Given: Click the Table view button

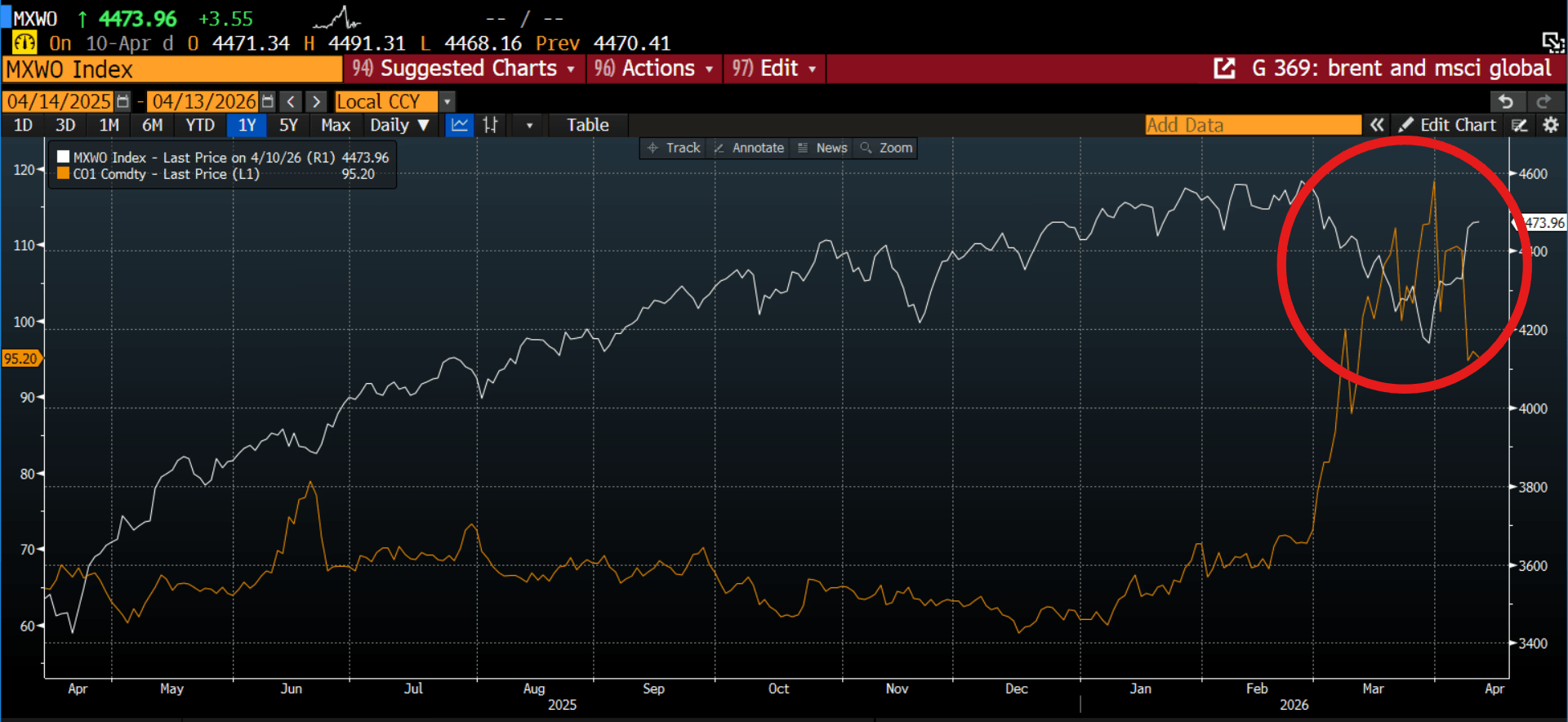Looking at the screenshot, I should pyautogui.click(x=587, y=125).
